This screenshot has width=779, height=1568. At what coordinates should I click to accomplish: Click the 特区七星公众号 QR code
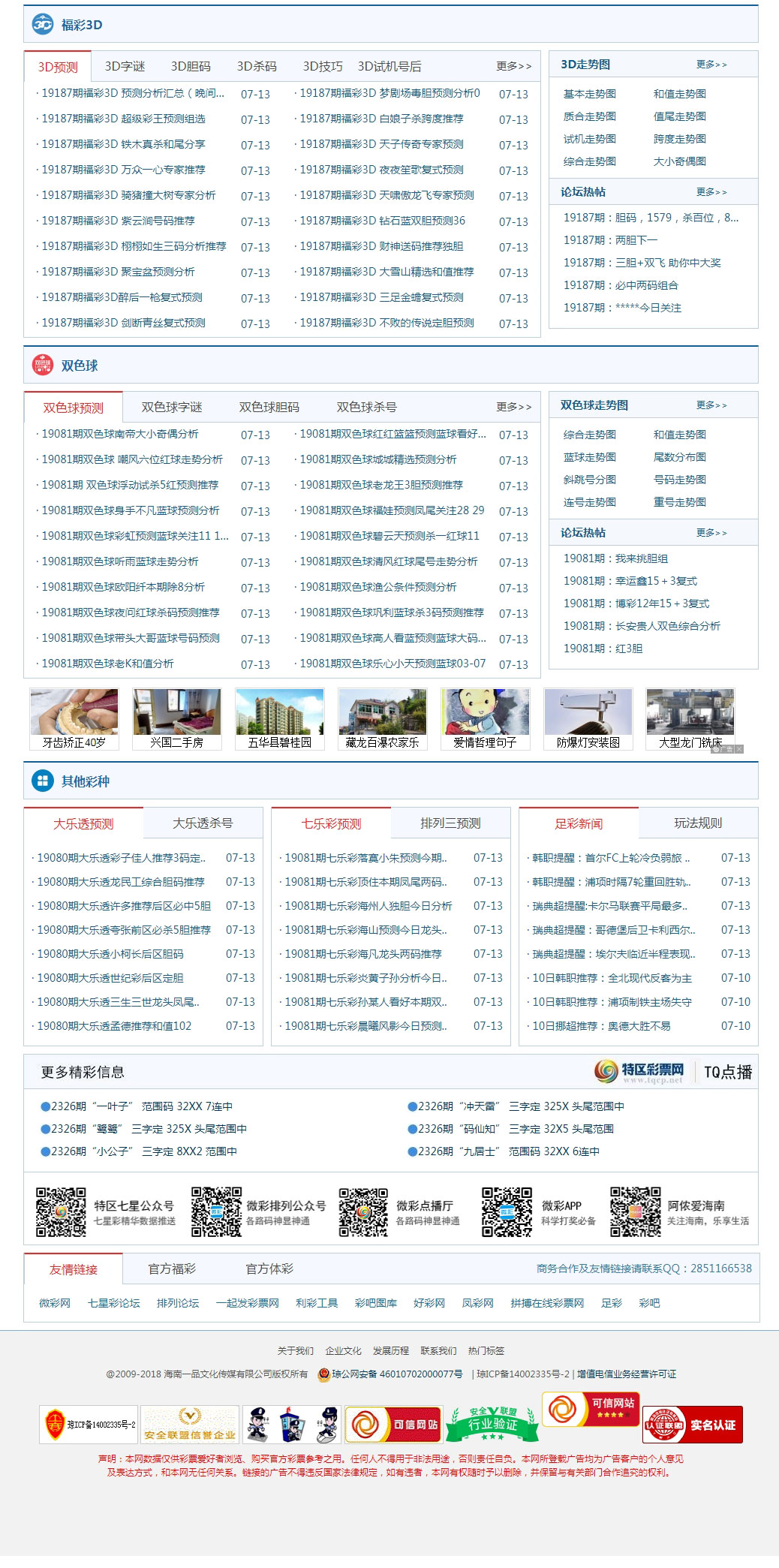(61, 1211)
